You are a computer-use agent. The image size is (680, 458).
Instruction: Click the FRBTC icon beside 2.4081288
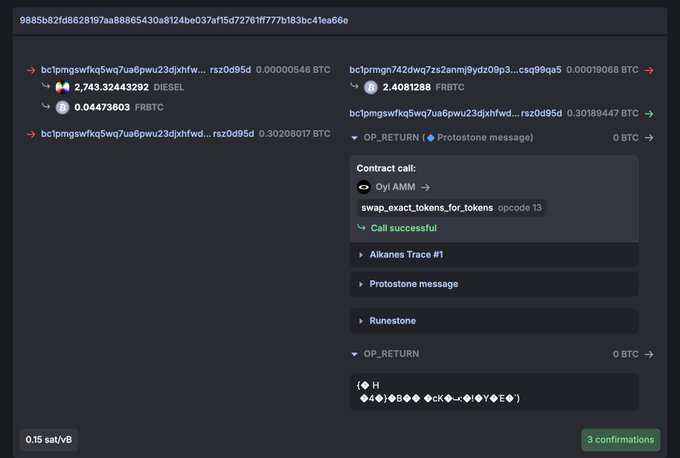[371, 88]
